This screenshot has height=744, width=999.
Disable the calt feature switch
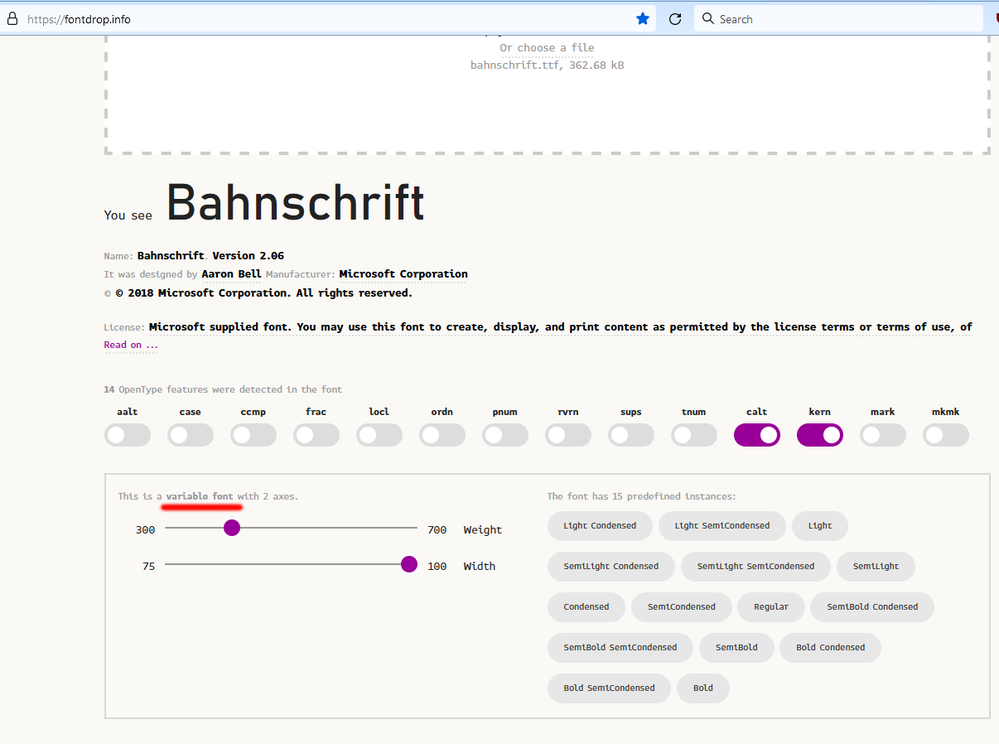click(x=757, y=435)
